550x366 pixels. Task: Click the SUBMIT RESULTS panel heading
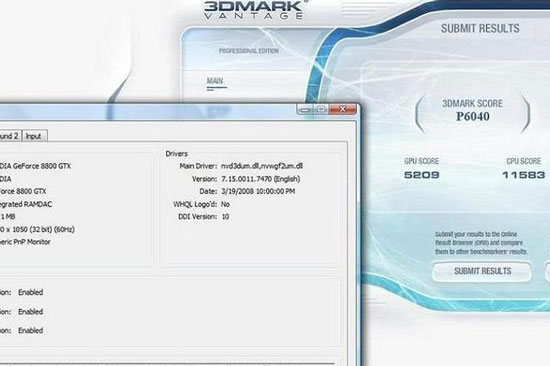[480, 28]
